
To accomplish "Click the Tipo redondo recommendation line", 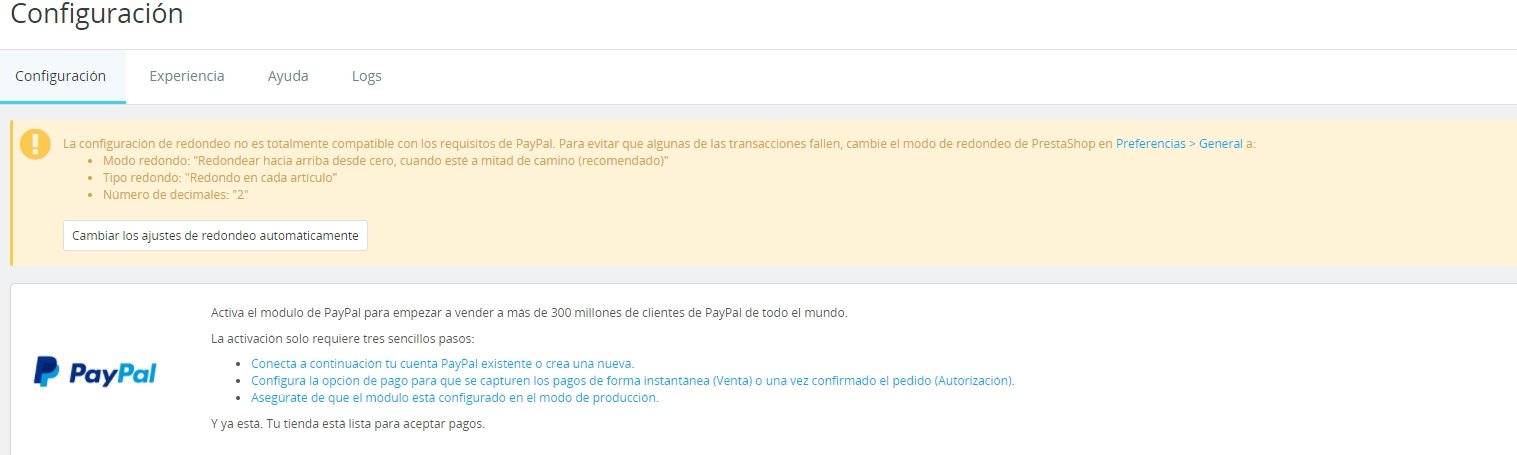I will coord(220,178).
